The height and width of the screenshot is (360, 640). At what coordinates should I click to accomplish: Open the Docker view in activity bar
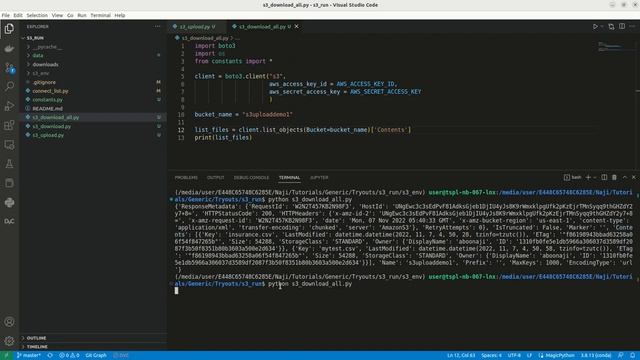coord(9,49)
